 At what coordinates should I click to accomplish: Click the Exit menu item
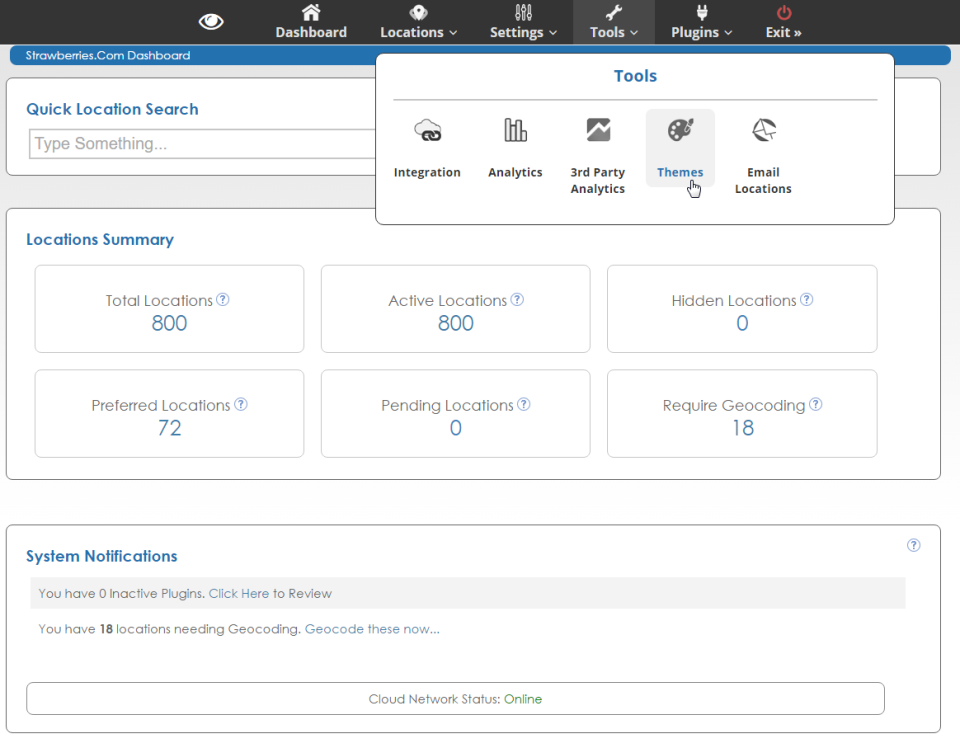(783, 32)
